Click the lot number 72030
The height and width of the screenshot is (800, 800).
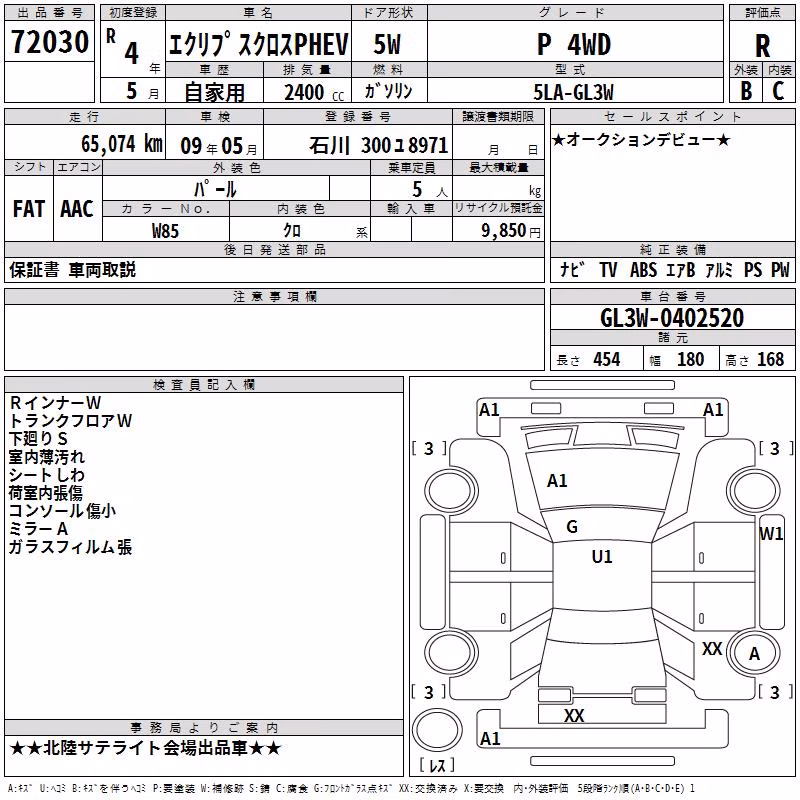(x=49, y=42)
